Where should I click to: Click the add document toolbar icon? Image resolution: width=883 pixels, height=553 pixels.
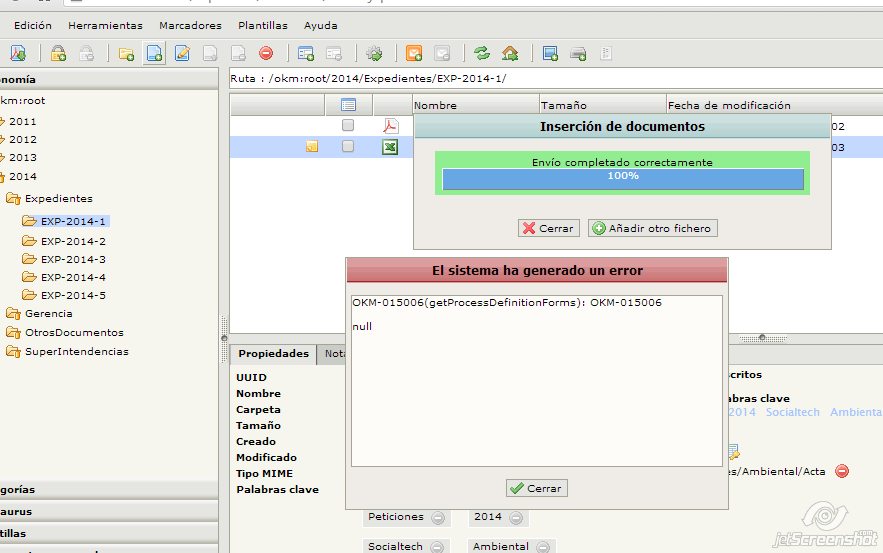click(154, 54)
